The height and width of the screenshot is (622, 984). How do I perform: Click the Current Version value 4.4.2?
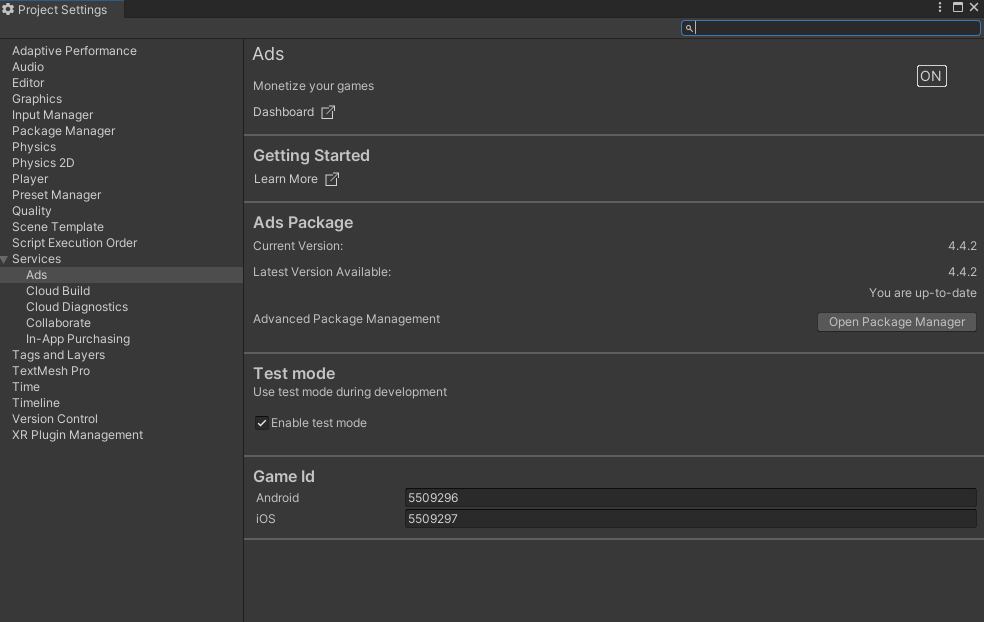tap(962, 246)
